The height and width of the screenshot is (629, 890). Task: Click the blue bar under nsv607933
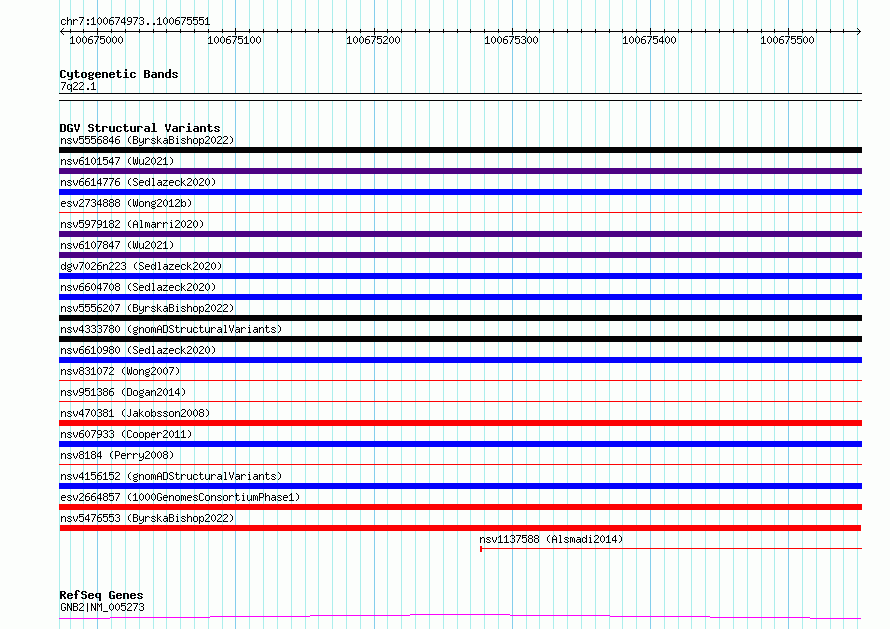(x=460, y=444)
